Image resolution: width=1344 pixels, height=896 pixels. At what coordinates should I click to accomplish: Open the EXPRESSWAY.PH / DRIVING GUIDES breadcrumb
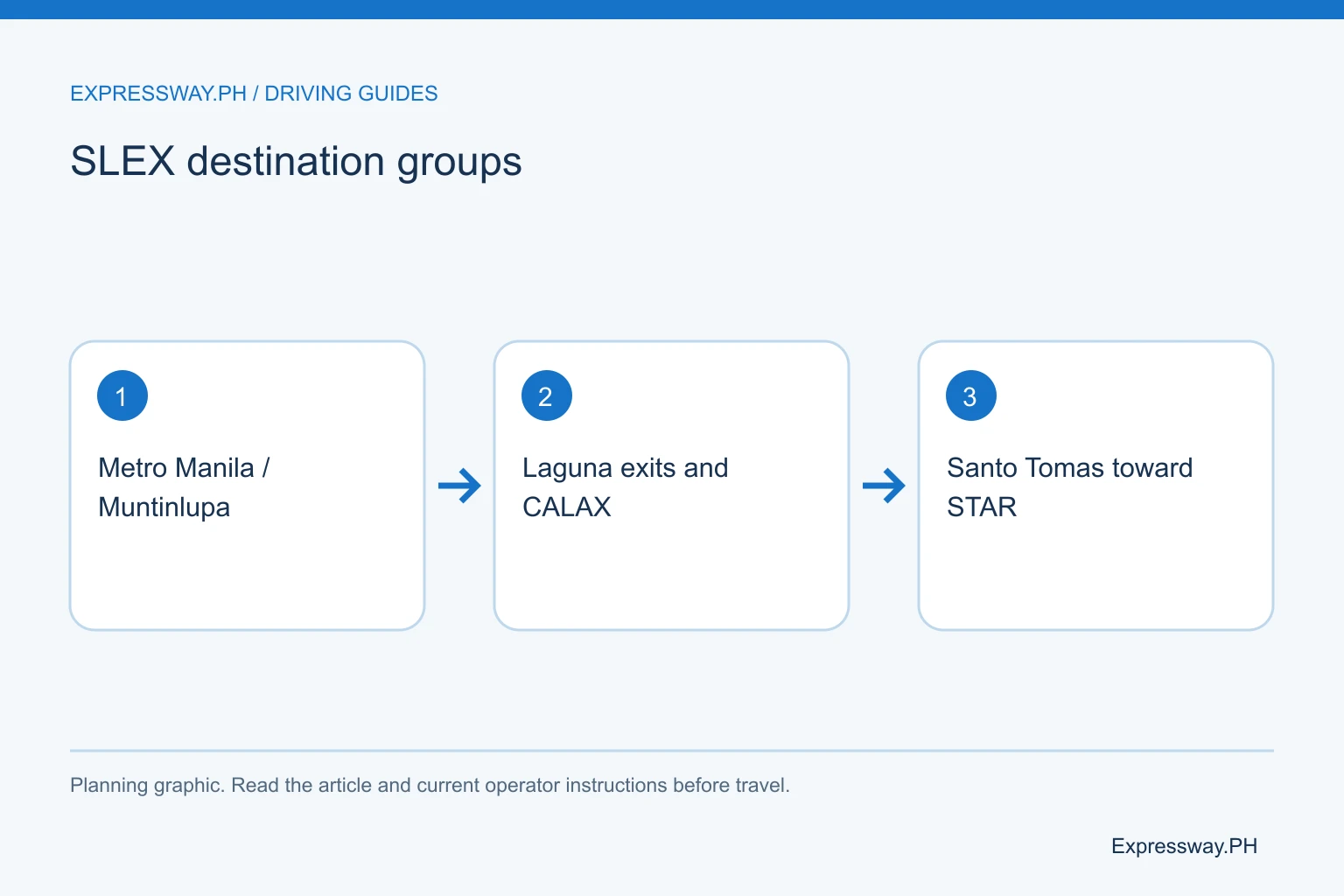(254, 94)
